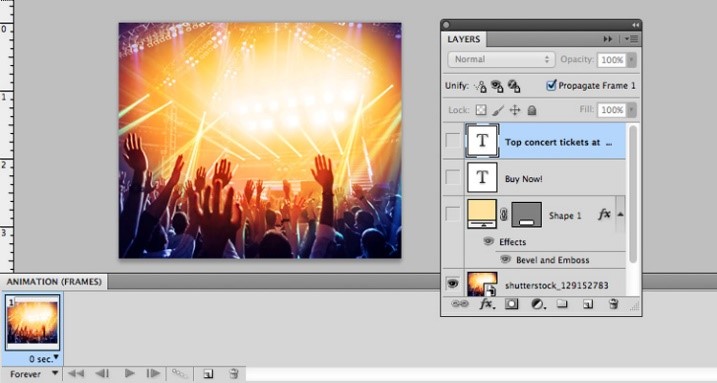This screenshot has width=717, height=383.
Task: Click shutterstock smart object layer thumbnail
Action: [482, 284]
